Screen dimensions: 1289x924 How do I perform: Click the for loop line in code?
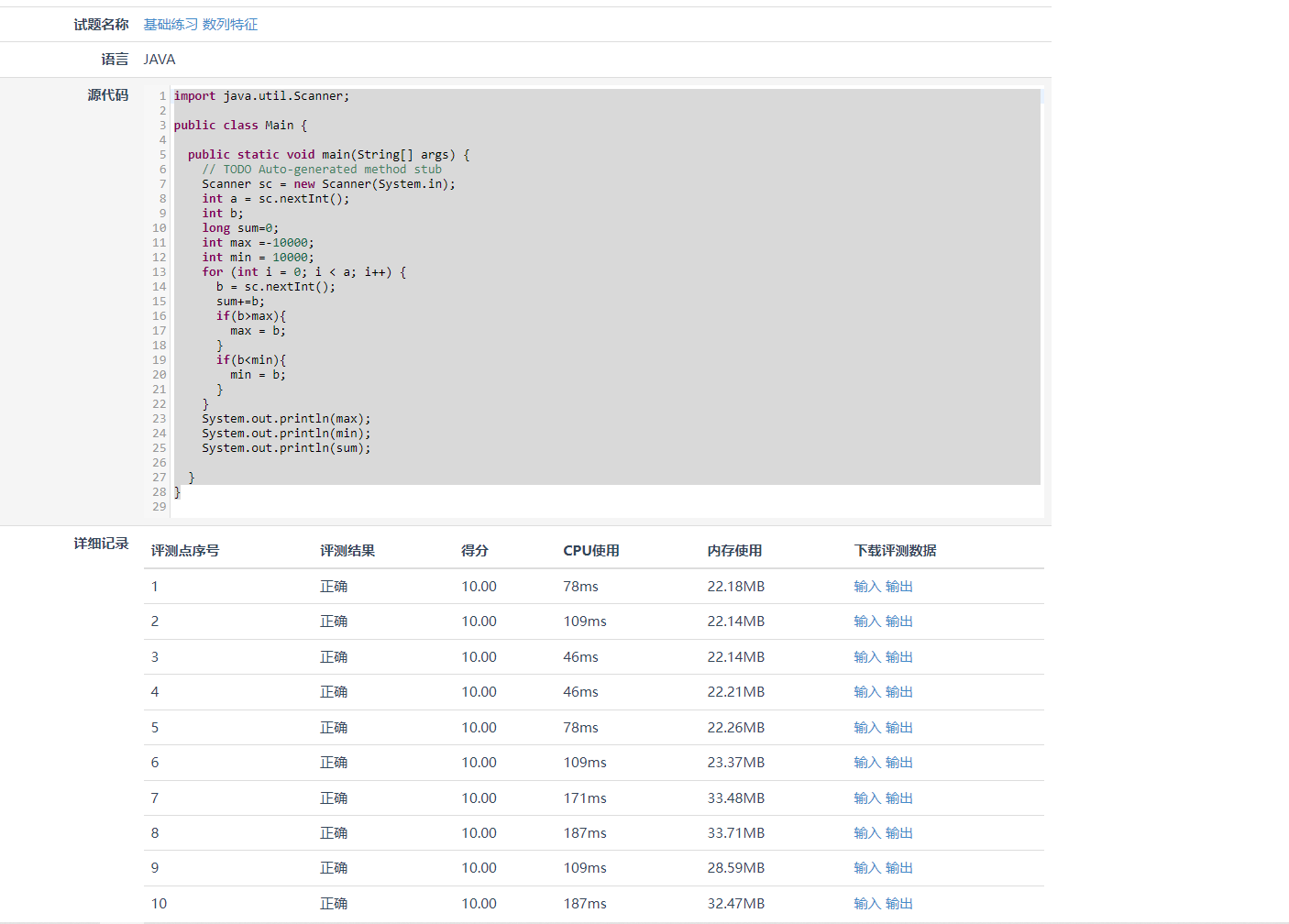click(x=303, y=272)
